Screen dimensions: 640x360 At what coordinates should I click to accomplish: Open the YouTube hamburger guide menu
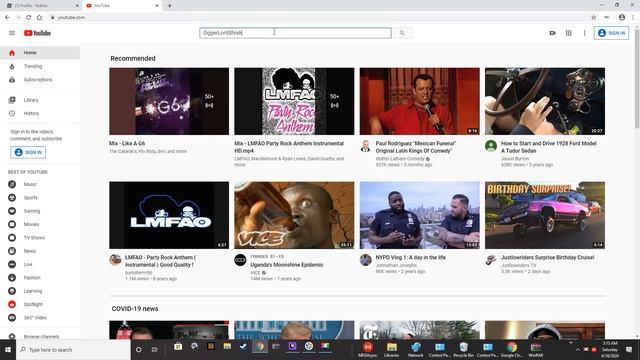click(12, 33)
